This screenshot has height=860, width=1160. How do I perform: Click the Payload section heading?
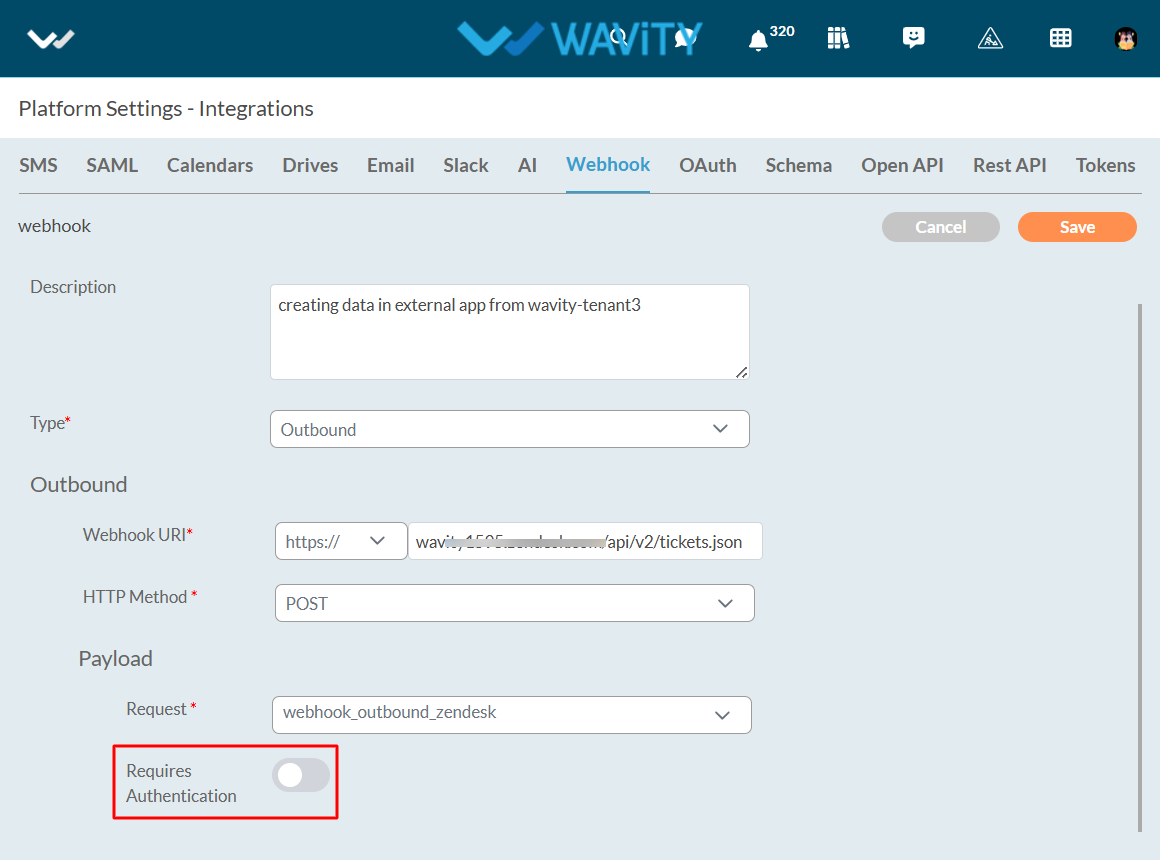click(x=115, y=659)
